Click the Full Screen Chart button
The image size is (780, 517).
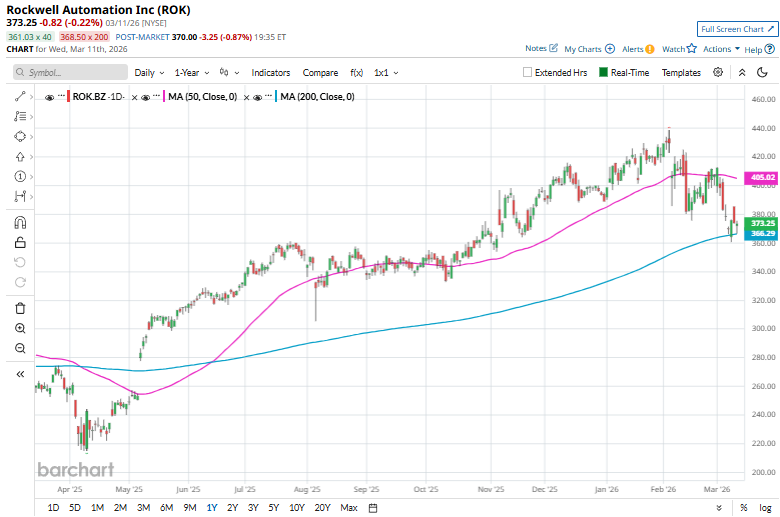[736, 30]
